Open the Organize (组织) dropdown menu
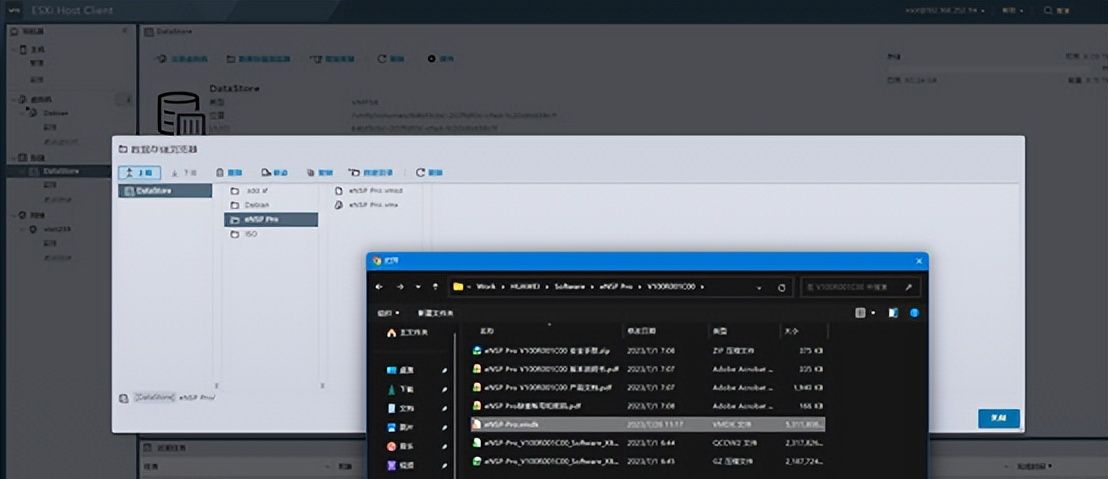Viewport: 1108px width, 479px height. point(388,313)
